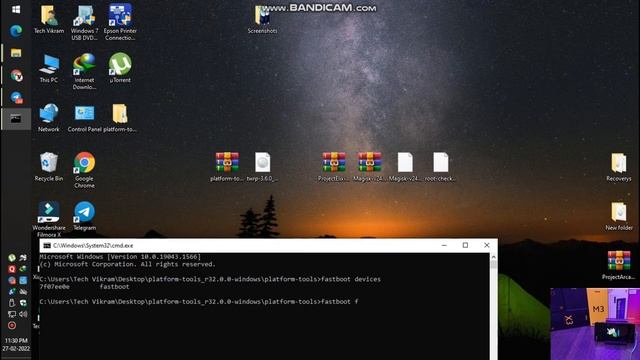
Task: Open the Tech Vikram user folder icon
Action: click(x=49, y=20)
